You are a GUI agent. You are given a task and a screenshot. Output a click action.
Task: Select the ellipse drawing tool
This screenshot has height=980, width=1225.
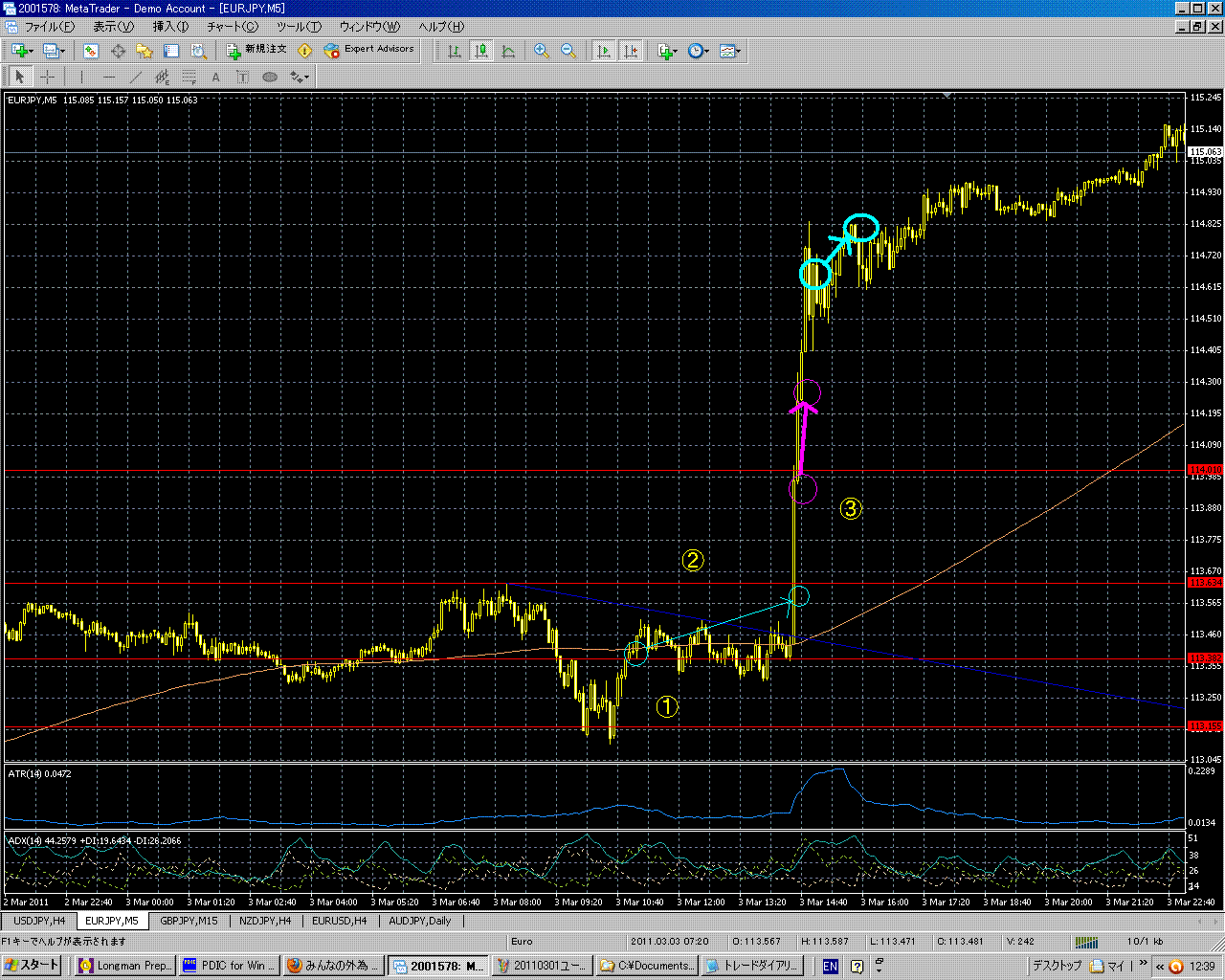click(x=270, y=78)
